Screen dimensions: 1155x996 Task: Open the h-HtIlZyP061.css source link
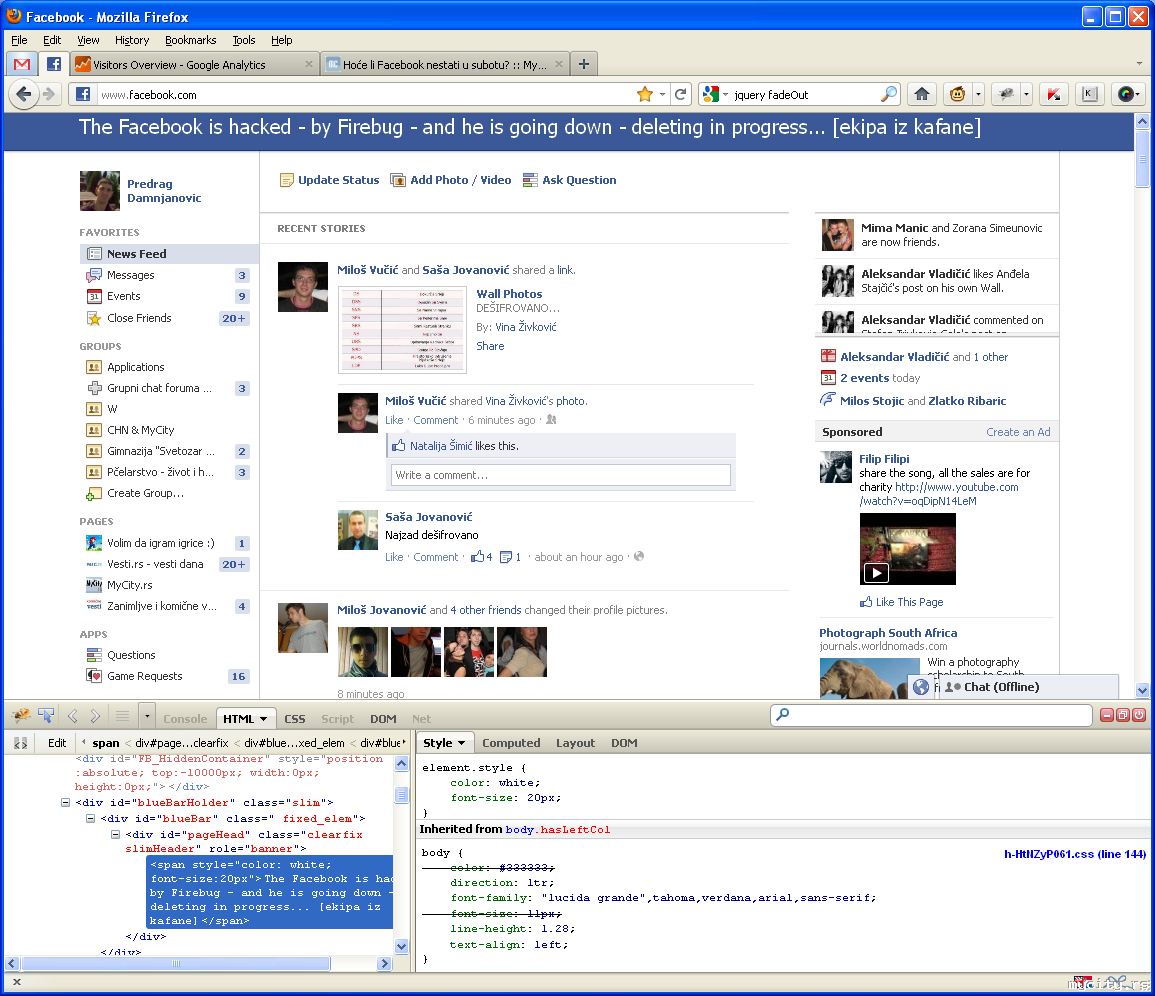(x=1075, y=854)
